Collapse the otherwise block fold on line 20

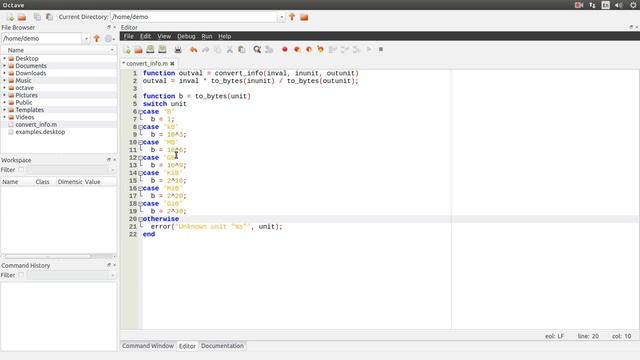tap(140, 219)
